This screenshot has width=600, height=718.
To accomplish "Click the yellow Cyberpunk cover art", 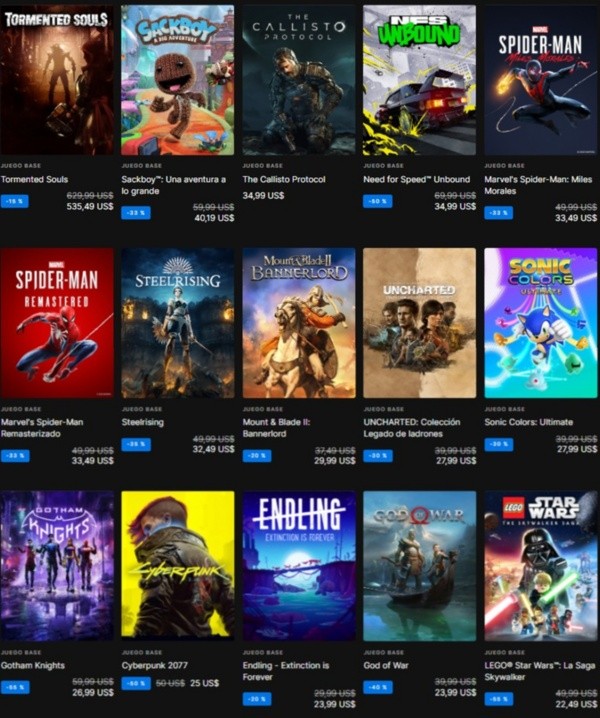I will 178,566.
